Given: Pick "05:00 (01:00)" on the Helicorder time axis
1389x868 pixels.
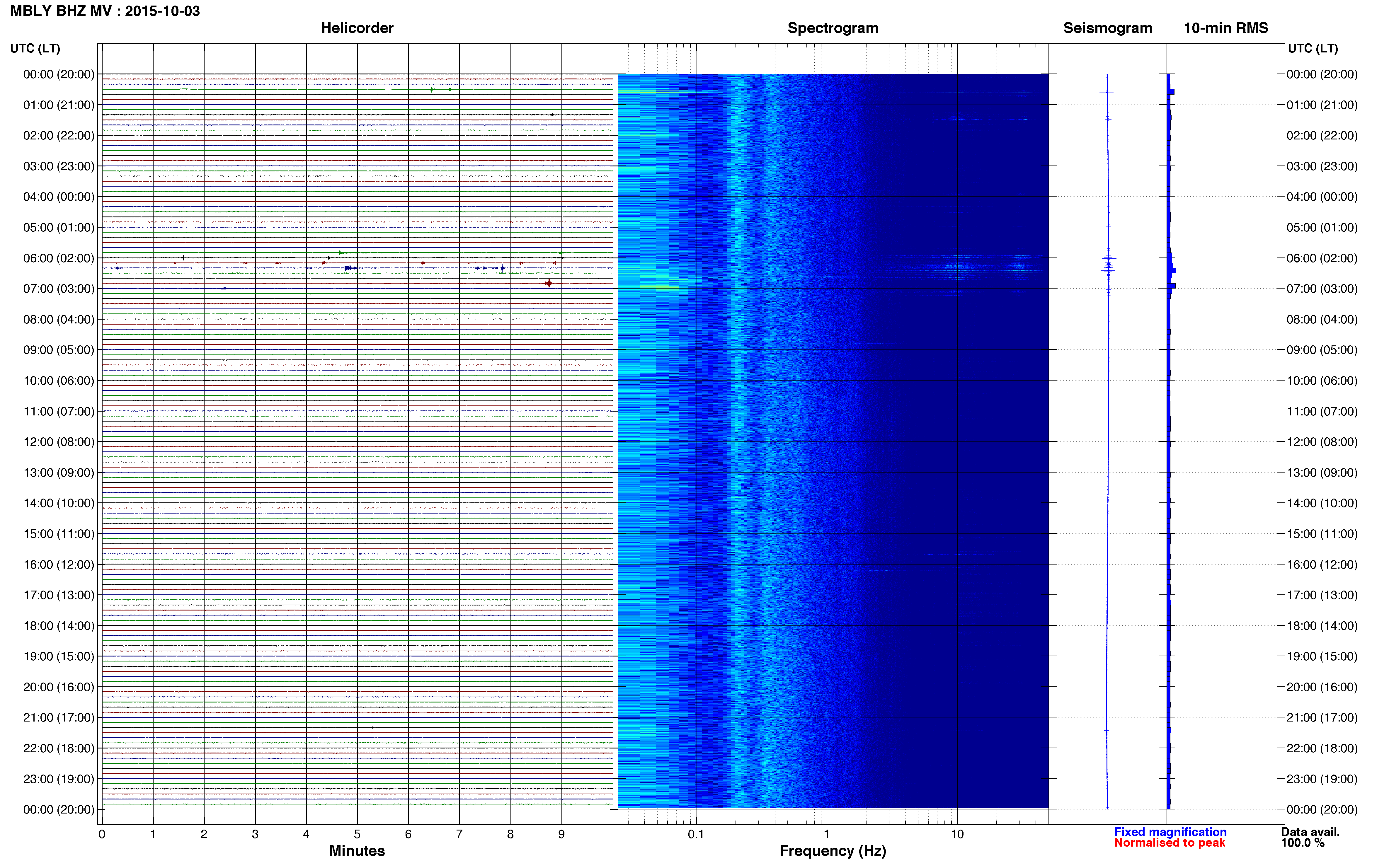Looking at the screenshot, I should [x=59, y=227].
